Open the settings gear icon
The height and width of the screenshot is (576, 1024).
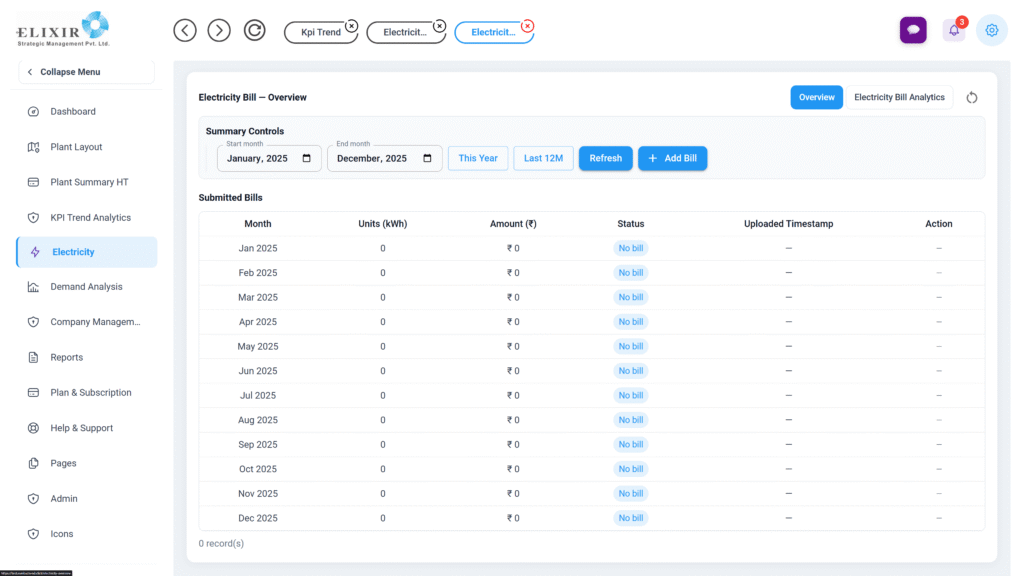click(991, 30)
